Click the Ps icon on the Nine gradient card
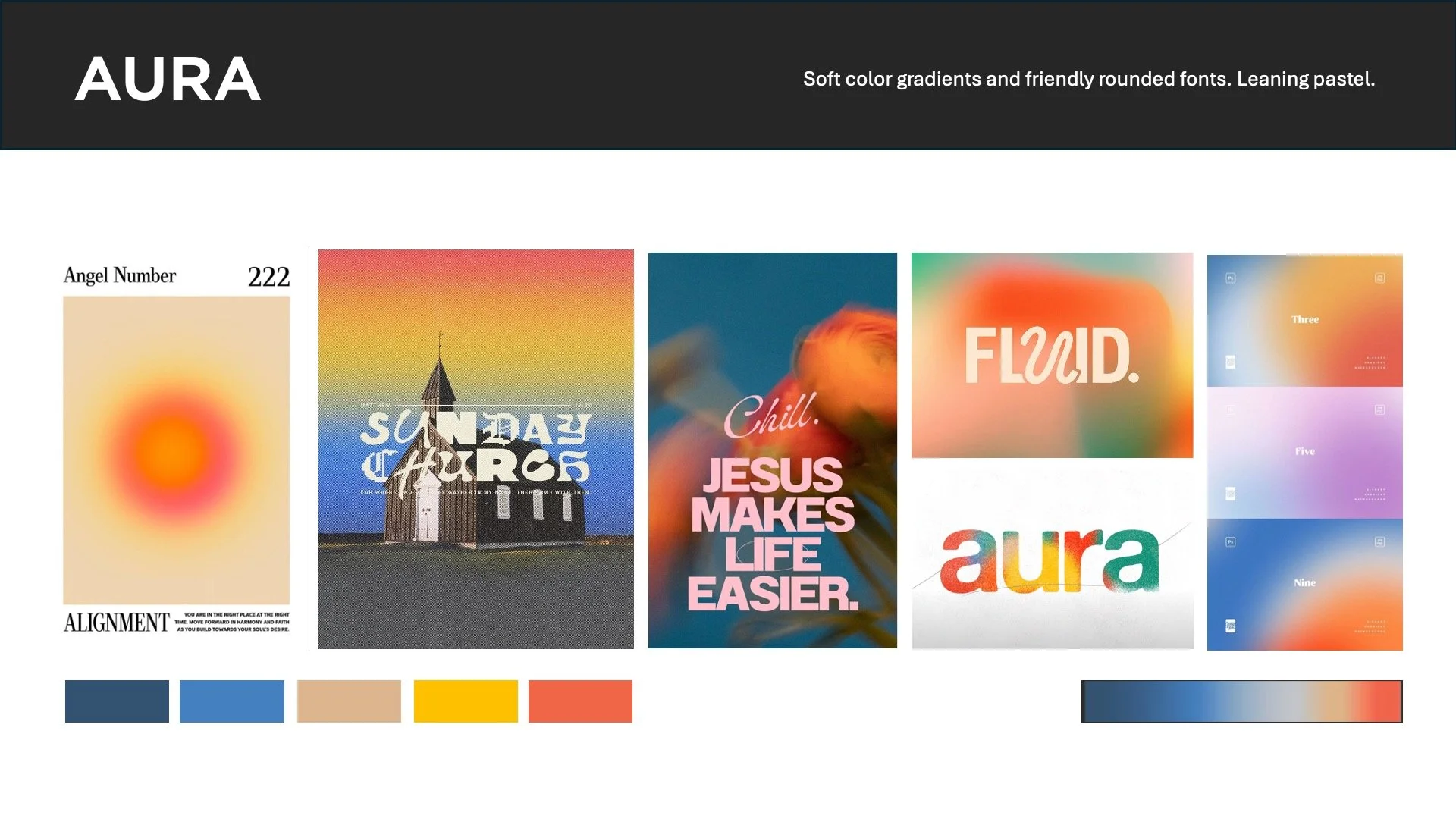Screen dimensions: 1456x819 (1231, 541)
